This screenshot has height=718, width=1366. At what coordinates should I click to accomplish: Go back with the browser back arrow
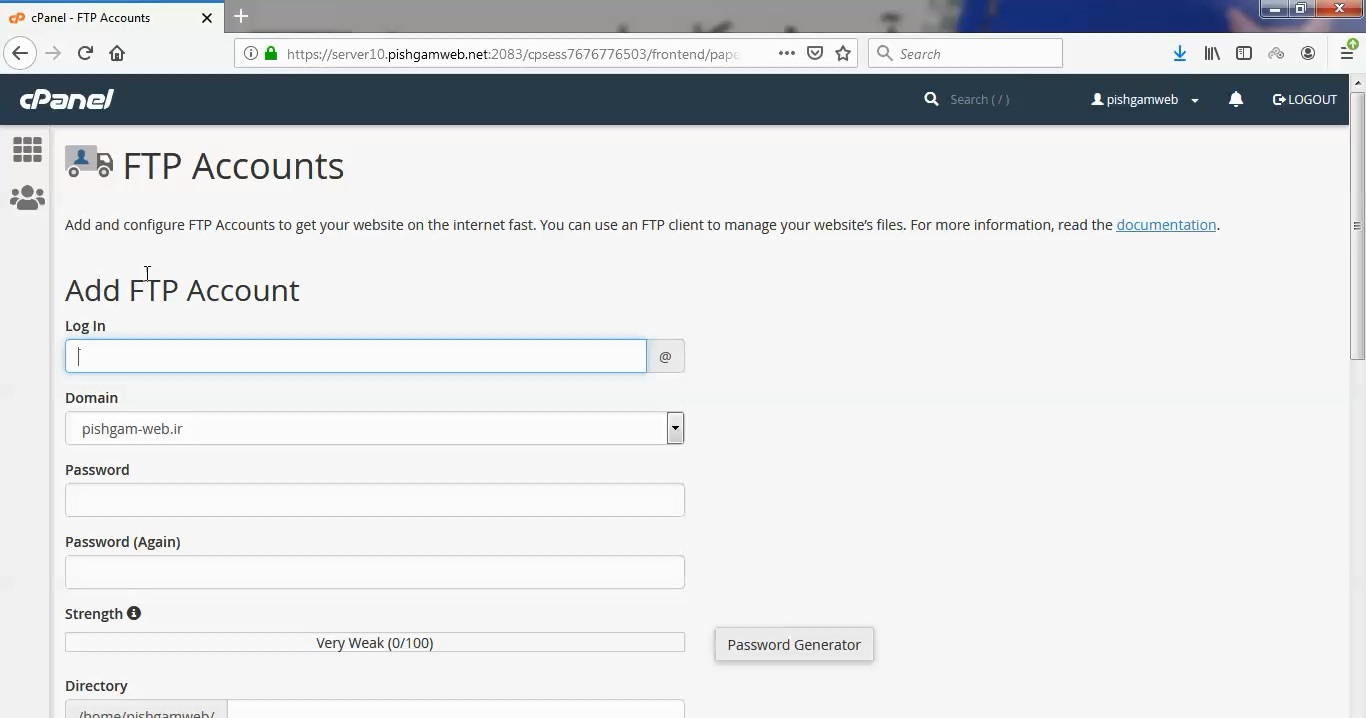[21, 53]
